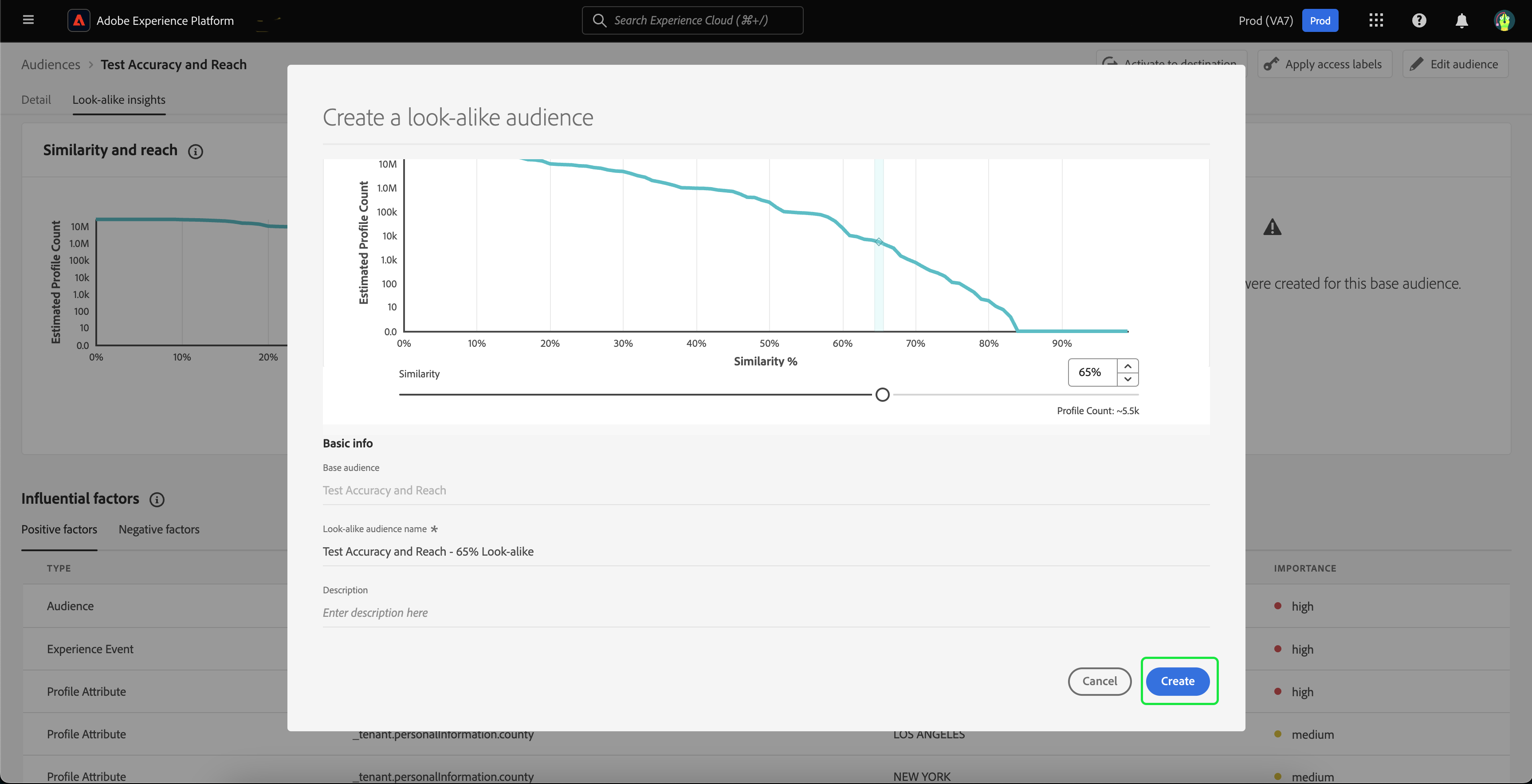Screen dimensions: 1532x784
Task: Decrease similarity with the down stepper arrow
Action: [1127, 379]
